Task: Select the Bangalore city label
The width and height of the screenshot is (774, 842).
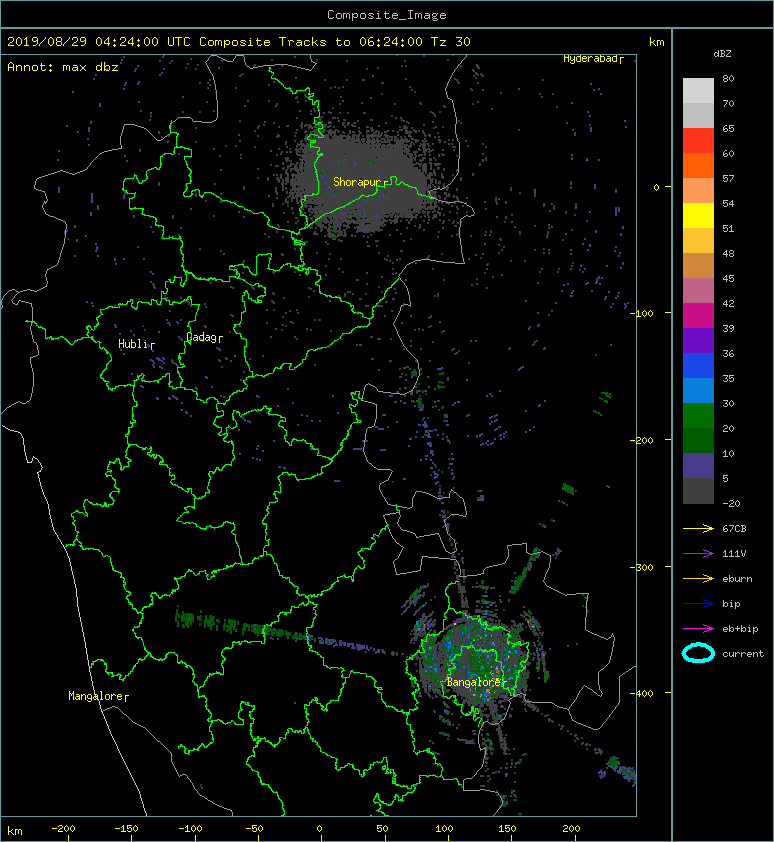Action: tap(476, 682)
